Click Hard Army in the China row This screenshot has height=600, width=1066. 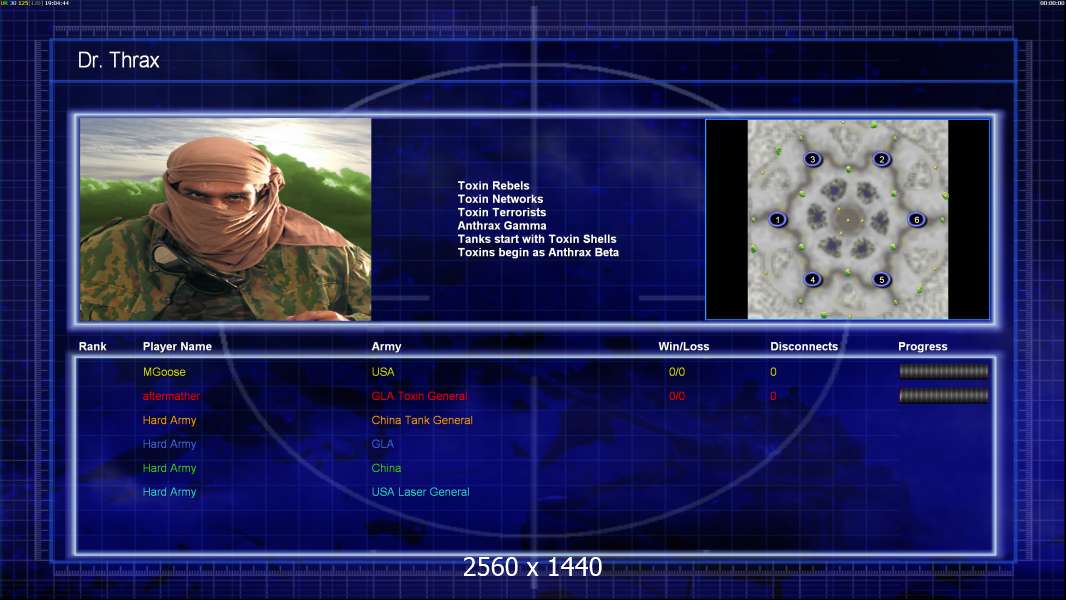(169, 467)
